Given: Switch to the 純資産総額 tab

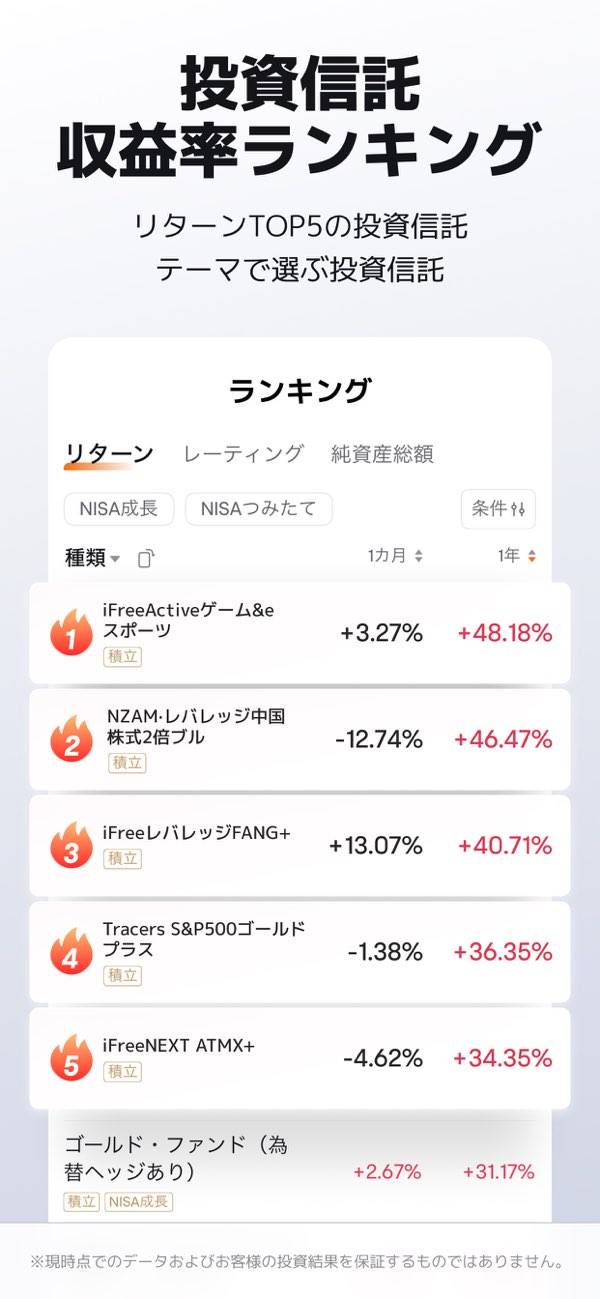Looking at the screenshot, I should coord(382,454).
